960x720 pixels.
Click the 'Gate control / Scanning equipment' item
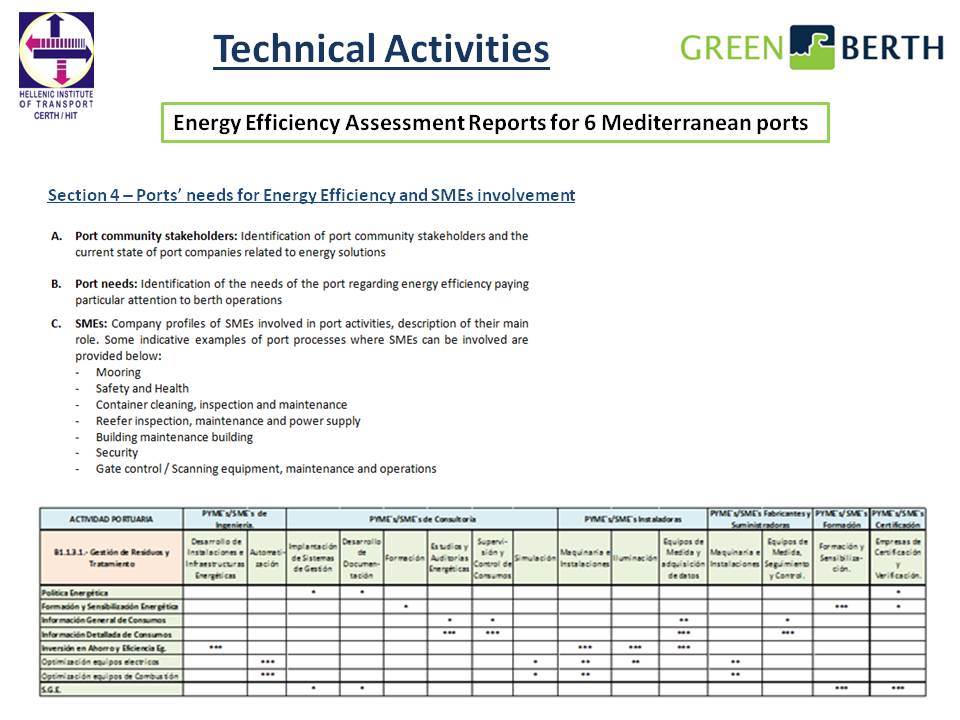click(x=266, y=468)
